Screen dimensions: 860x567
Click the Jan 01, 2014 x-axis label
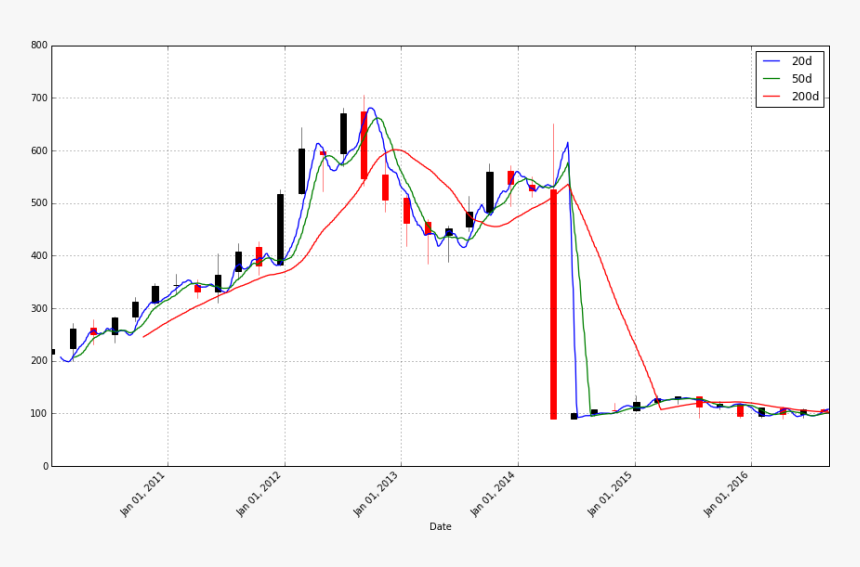click(x=492, y=495)
